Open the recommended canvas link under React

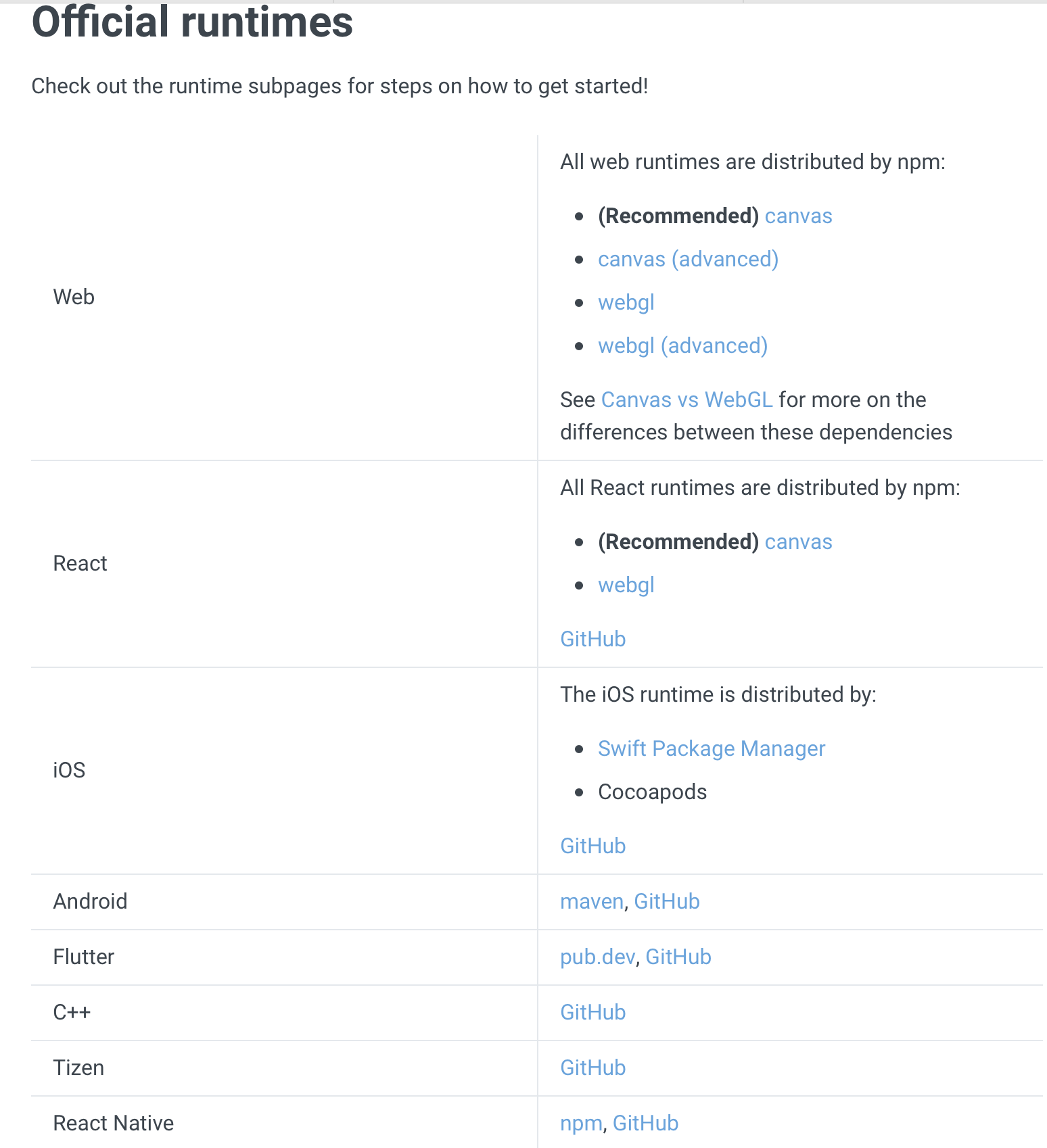[x=798, y=542]
